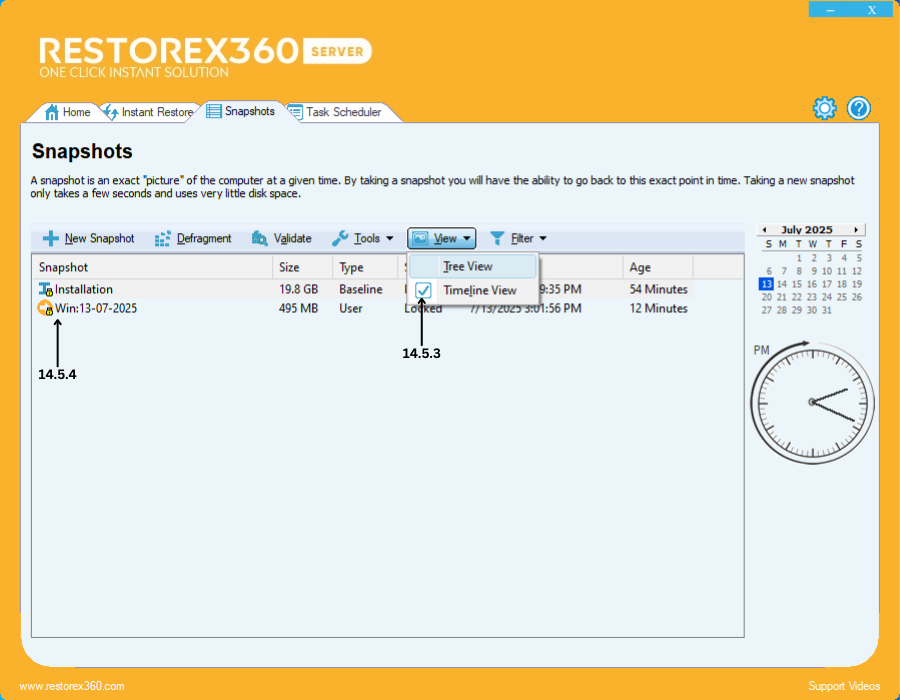
Task: Sort by the Snapshot column header
Action: click(152, 267)
